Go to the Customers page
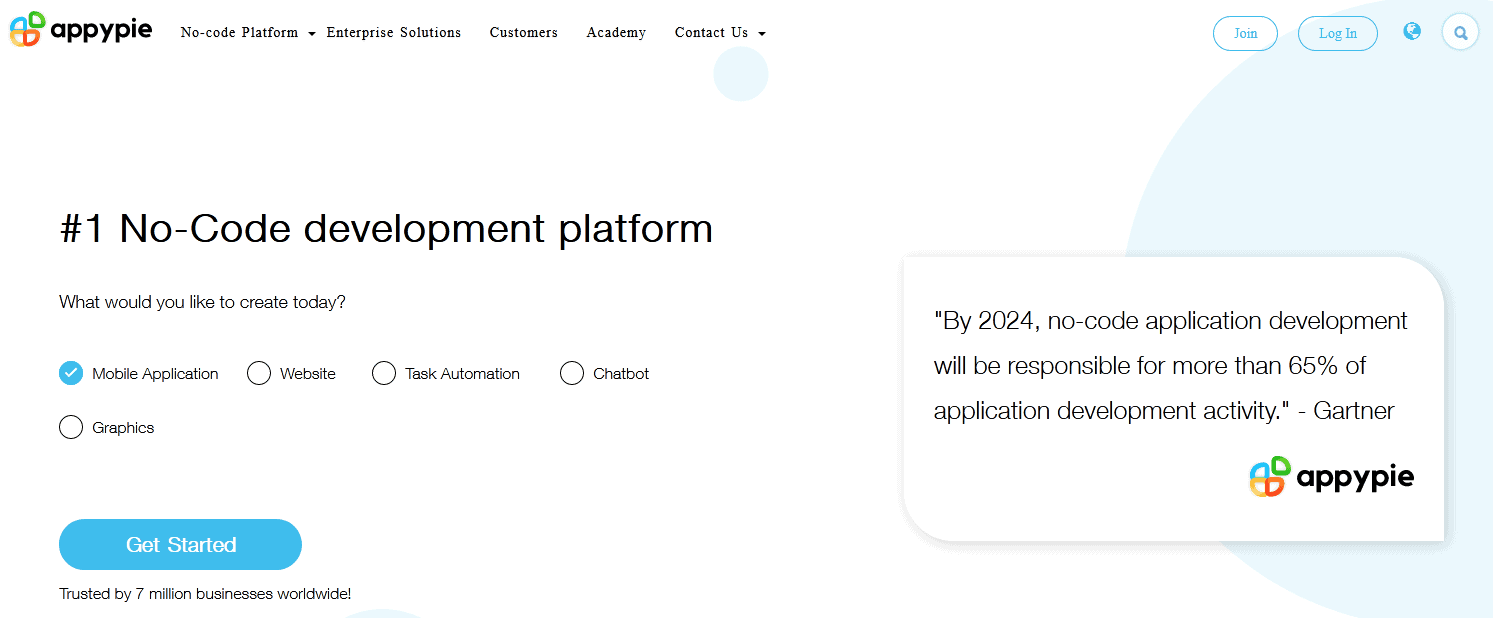Viewport: 1493px width, 618px height. [524, 33]
